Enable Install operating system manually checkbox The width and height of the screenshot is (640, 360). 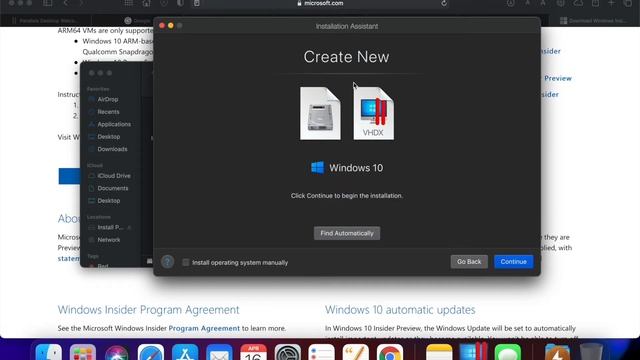(x=186, y=262)
